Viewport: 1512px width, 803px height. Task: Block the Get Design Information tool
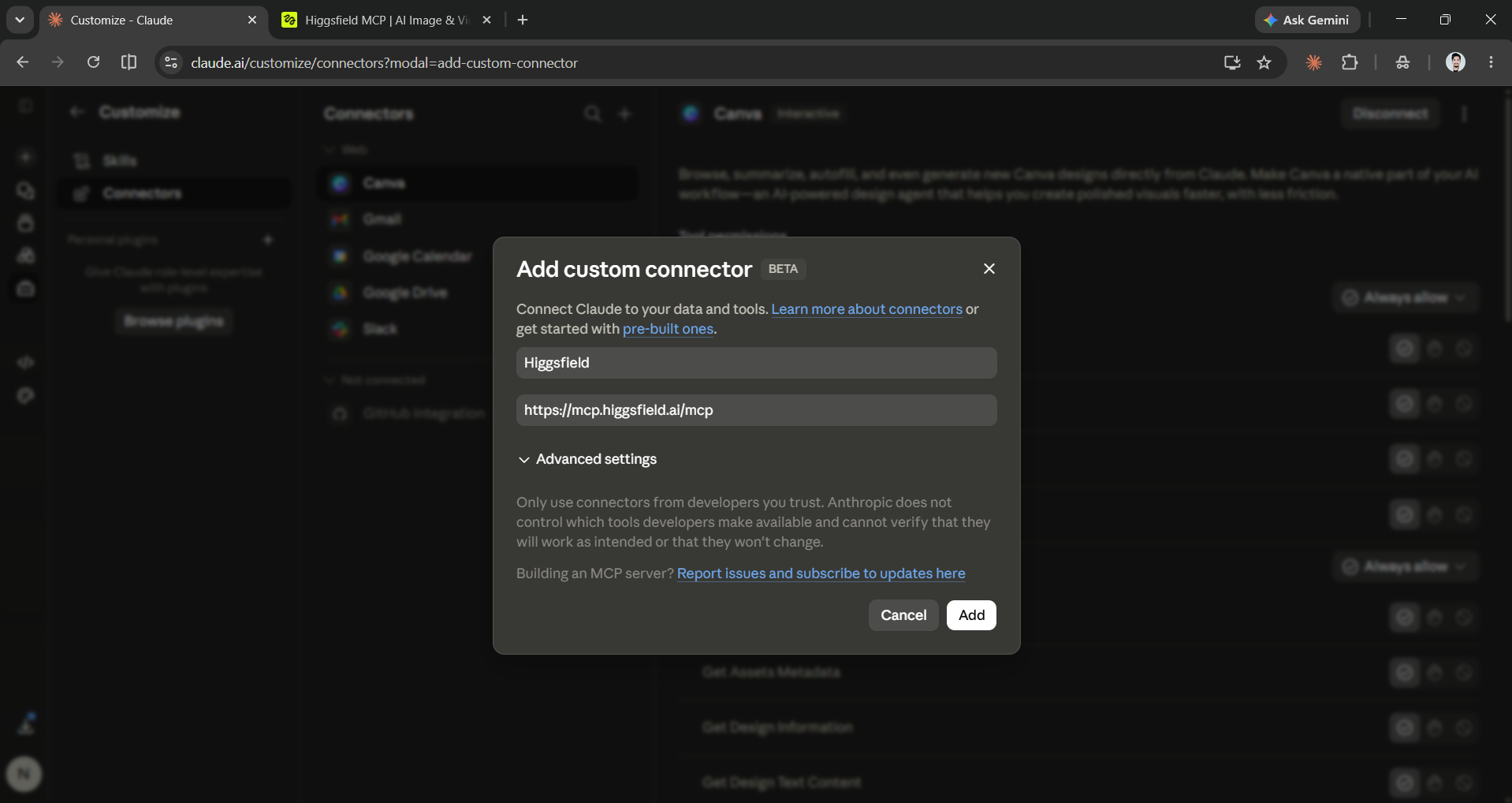[x=1463, y=727]
